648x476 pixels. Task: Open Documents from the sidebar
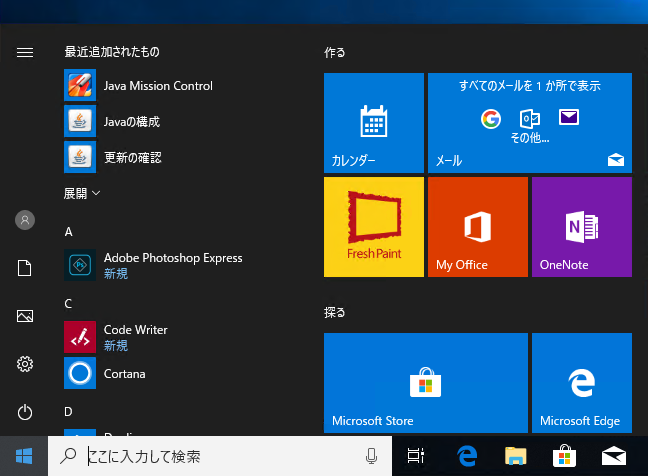click(25, 268)
